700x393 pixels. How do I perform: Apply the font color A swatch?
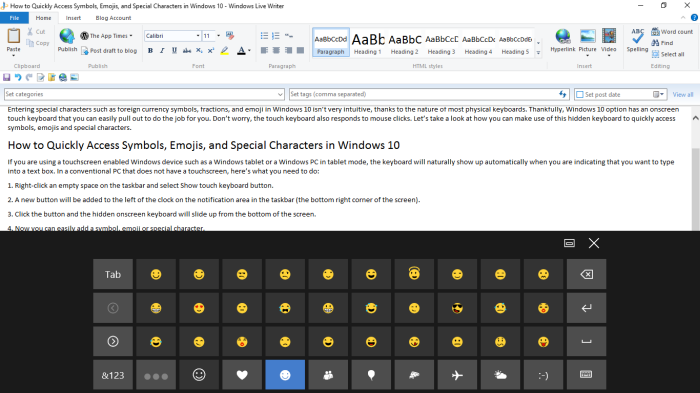pos(241,51)
